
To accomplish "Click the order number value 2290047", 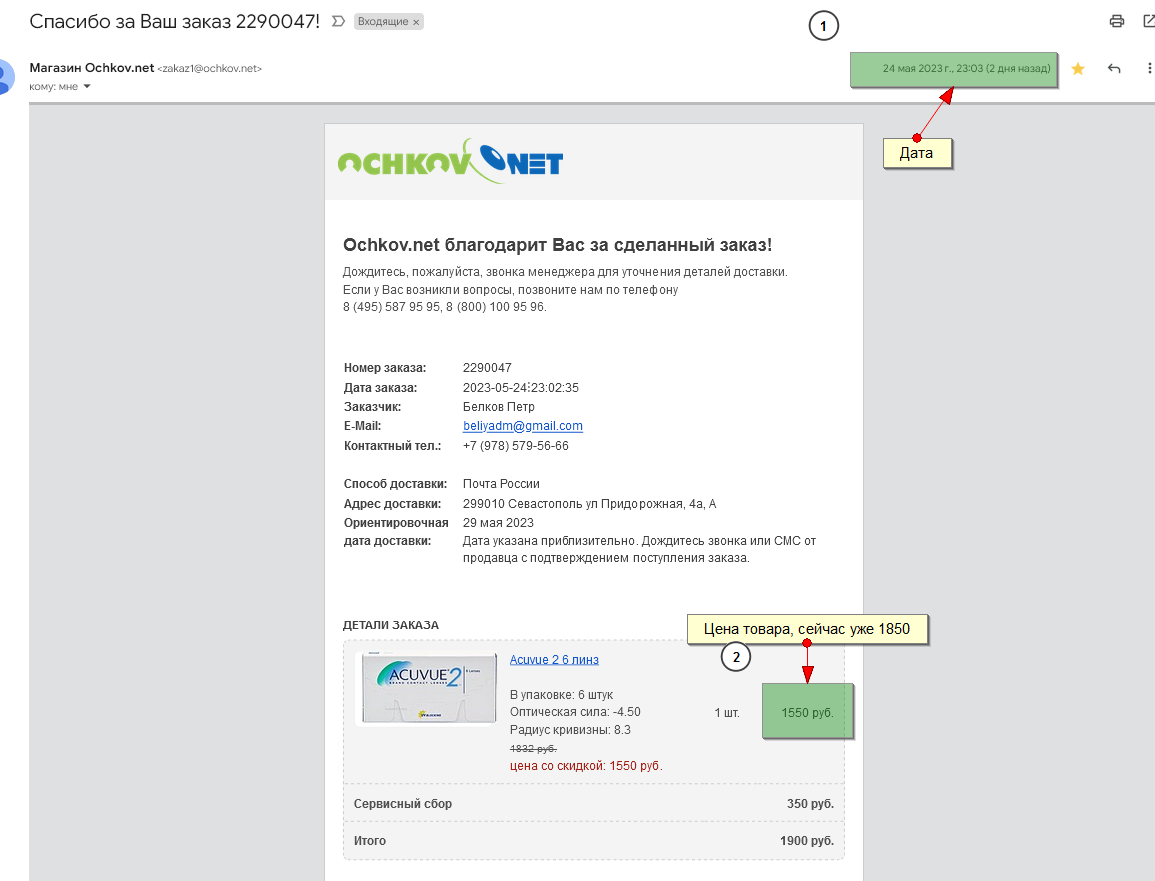I will click(x=487, y=368).
